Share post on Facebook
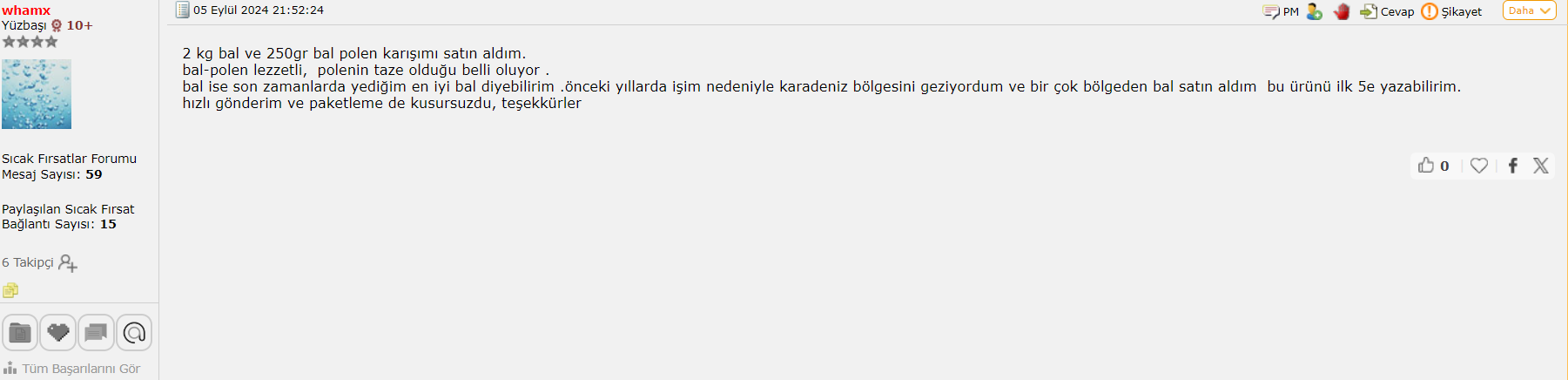The height and width of the screenshot is (380, 1568). point(1513,166)
